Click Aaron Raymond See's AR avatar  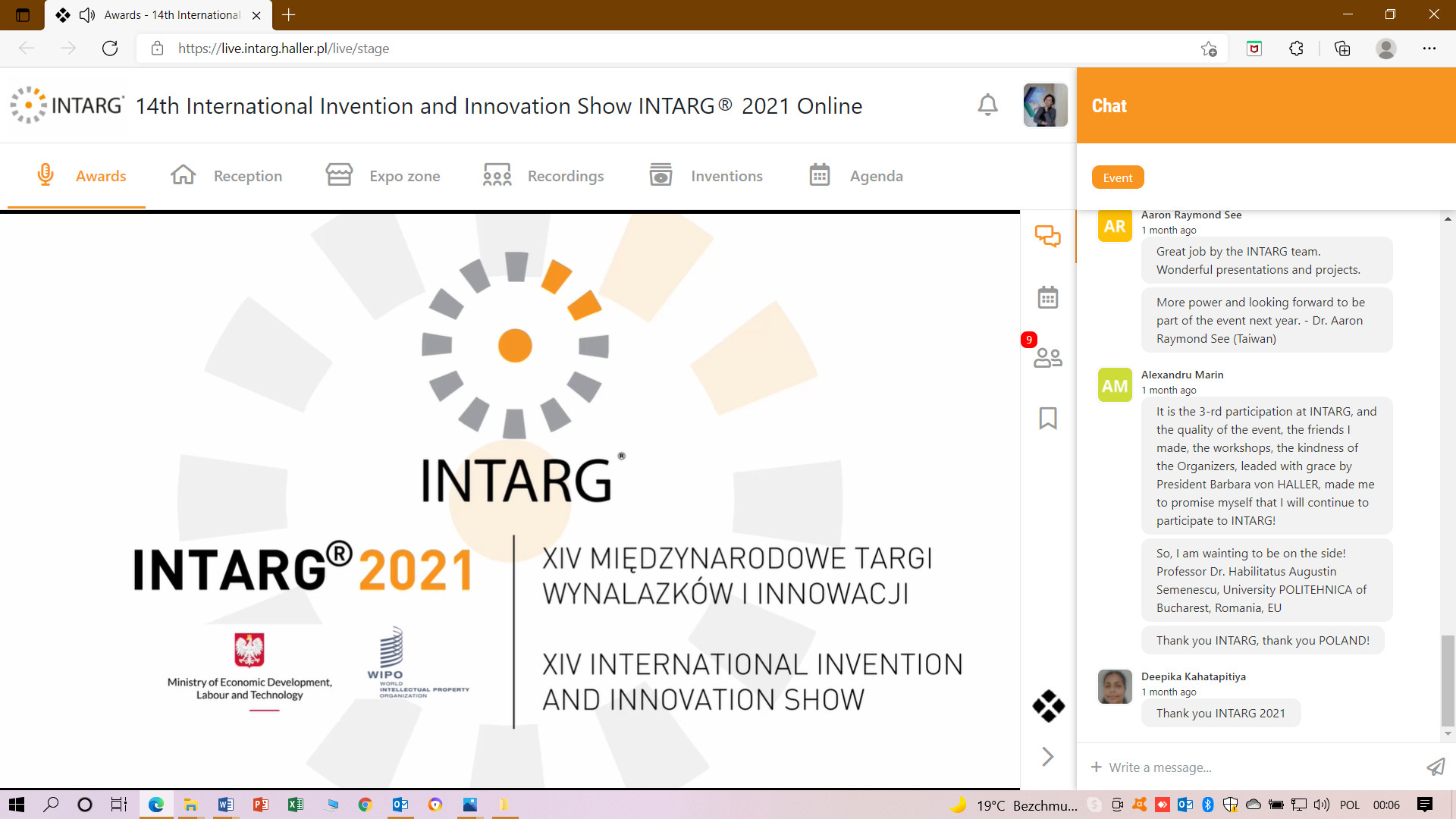(x=1115, y=226)
